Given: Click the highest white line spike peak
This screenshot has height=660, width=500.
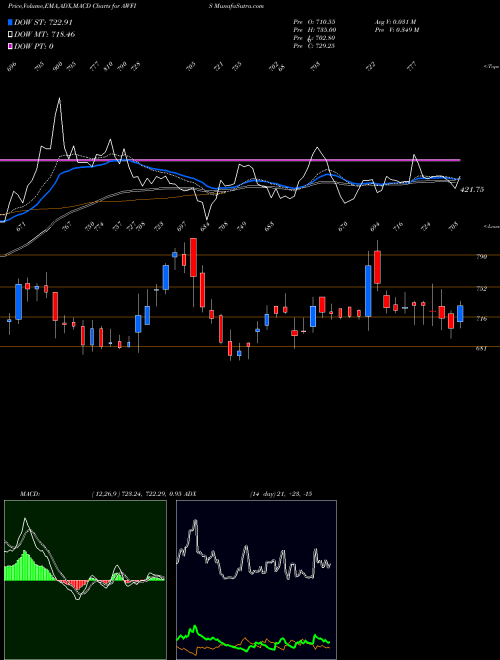Looking at the screenshot, I should click(x=59, y=99).
